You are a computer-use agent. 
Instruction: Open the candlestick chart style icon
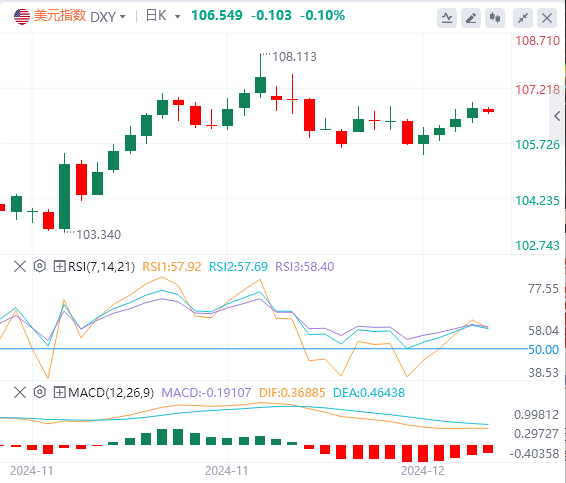495,18
